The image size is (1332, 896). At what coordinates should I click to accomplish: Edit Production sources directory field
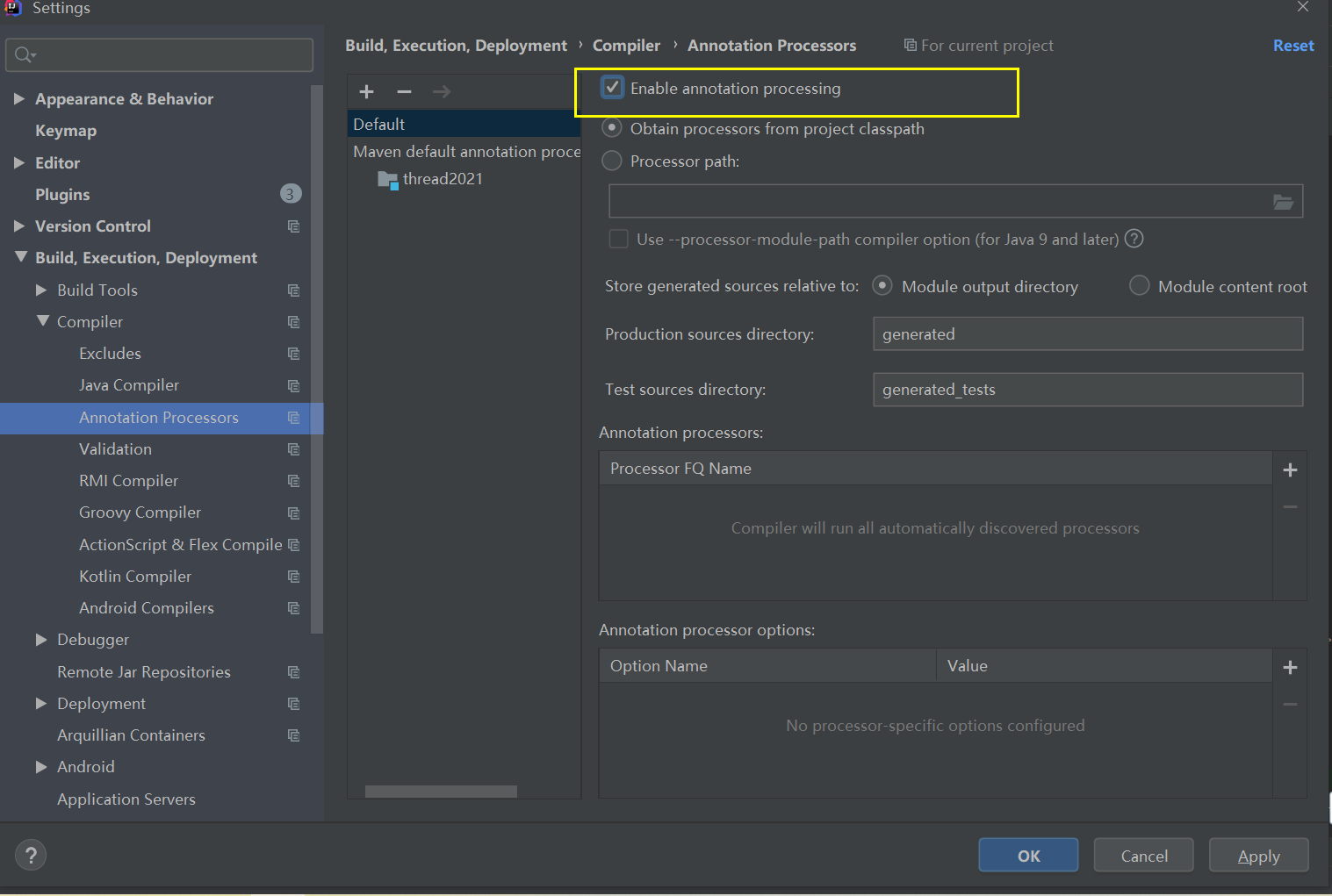(1088, 334)
